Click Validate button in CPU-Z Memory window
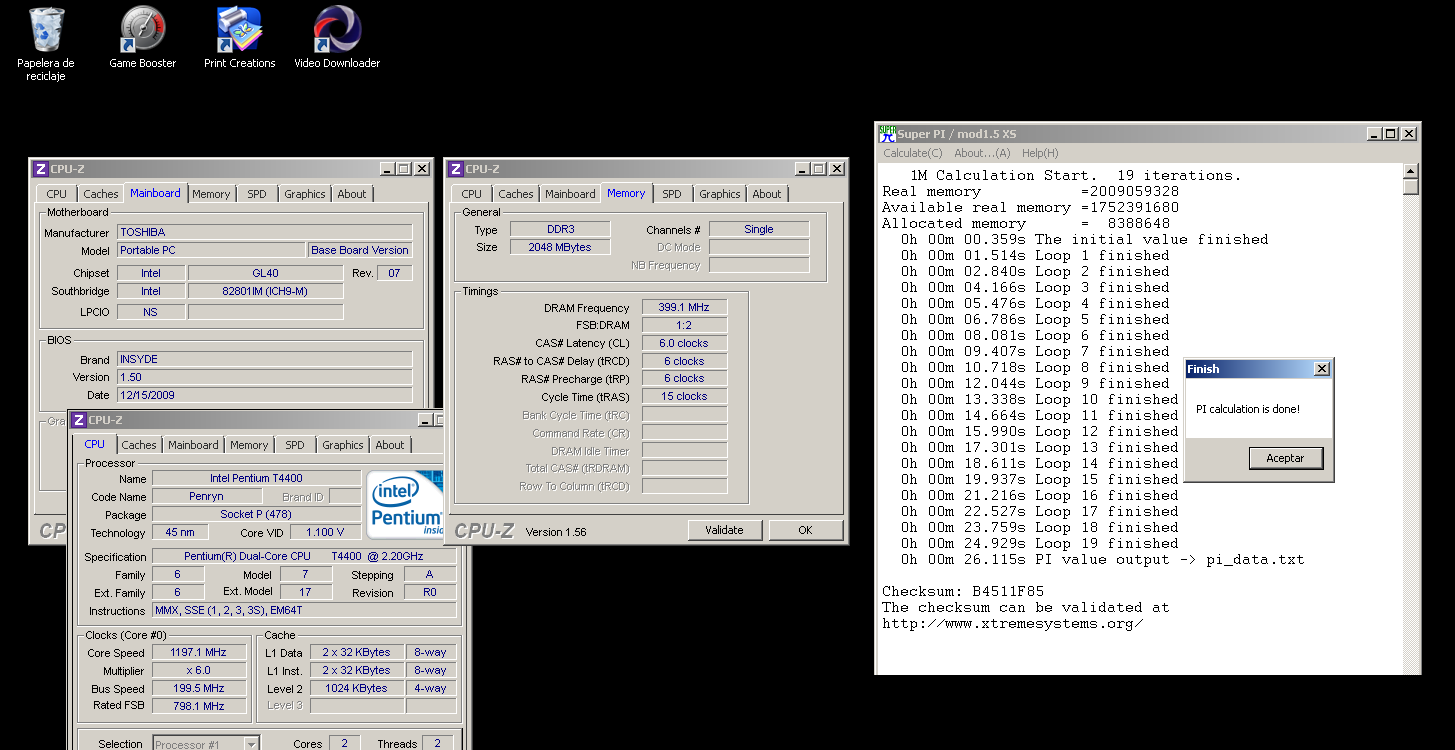 [x=725, y=530]
